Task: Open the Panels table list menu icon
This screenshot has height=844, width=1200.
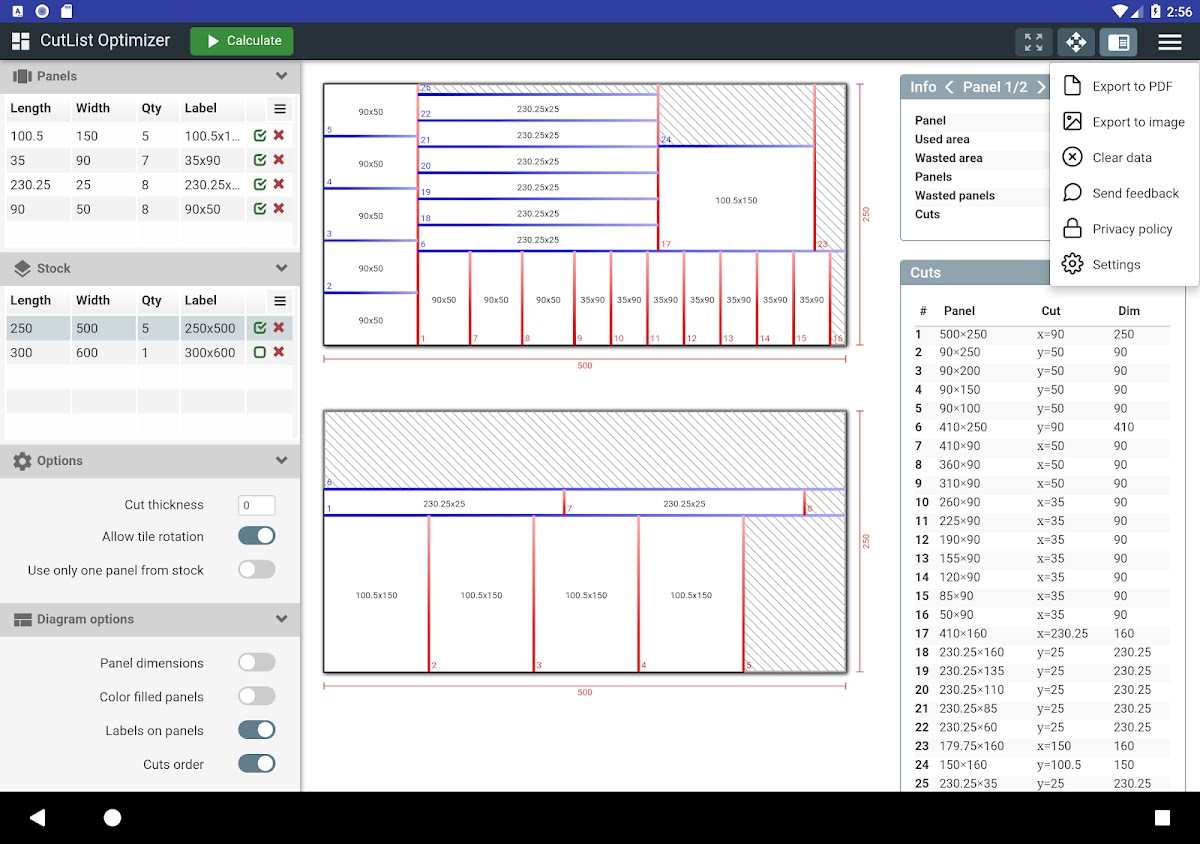Action: pos(280,108)
